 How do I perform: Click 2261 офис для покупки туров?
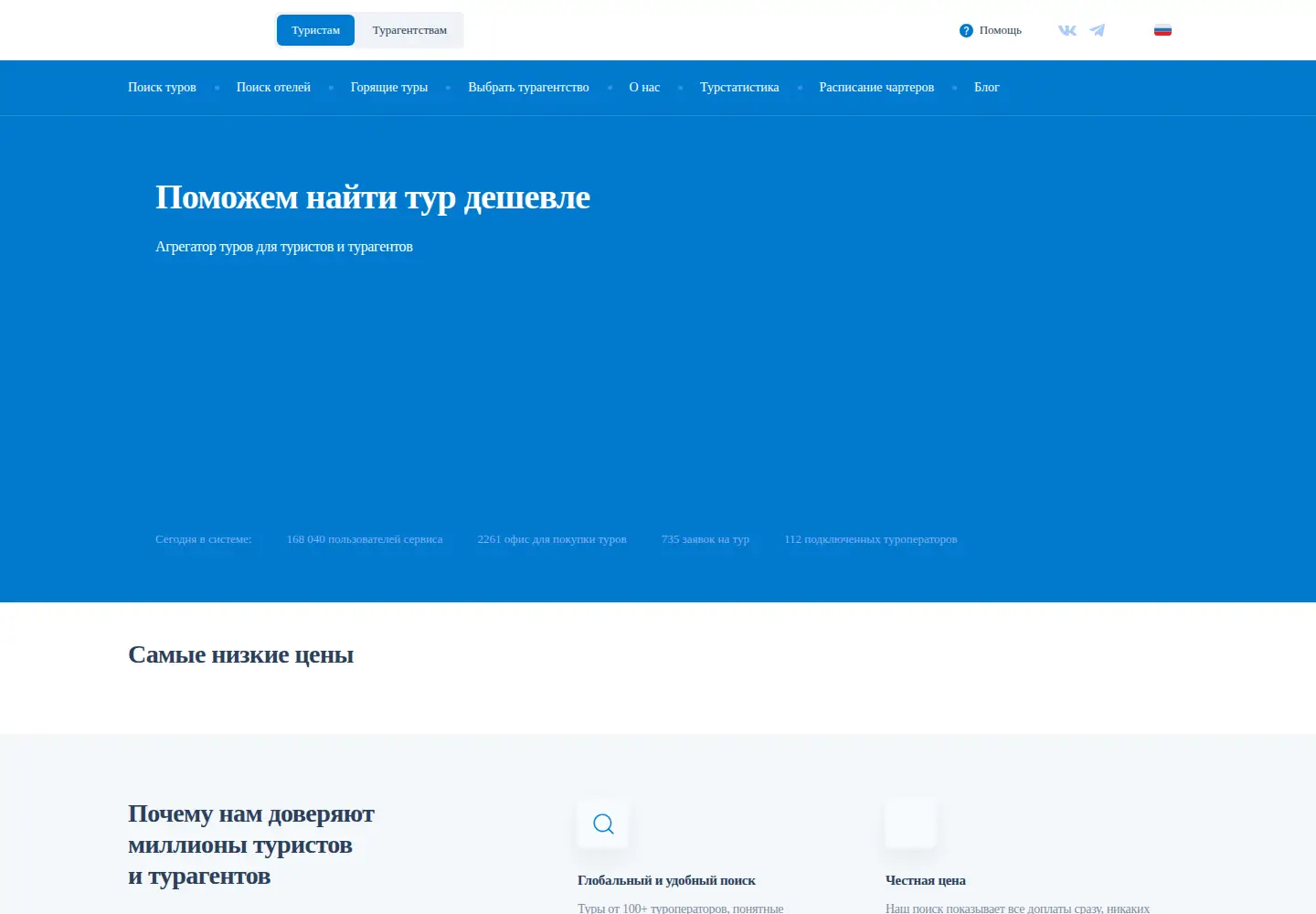(552, 539)
